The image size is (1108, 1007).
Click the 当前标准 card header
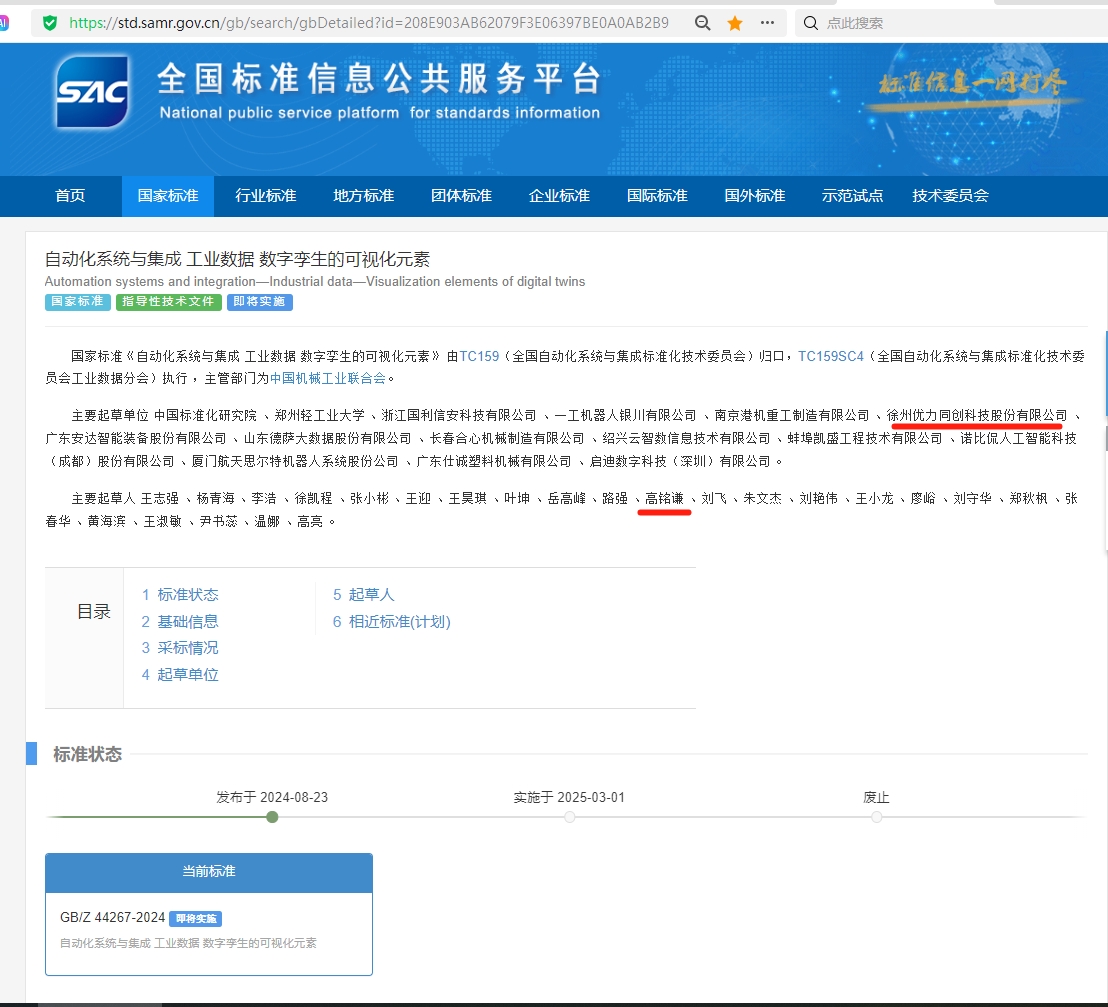coord(208,872)
